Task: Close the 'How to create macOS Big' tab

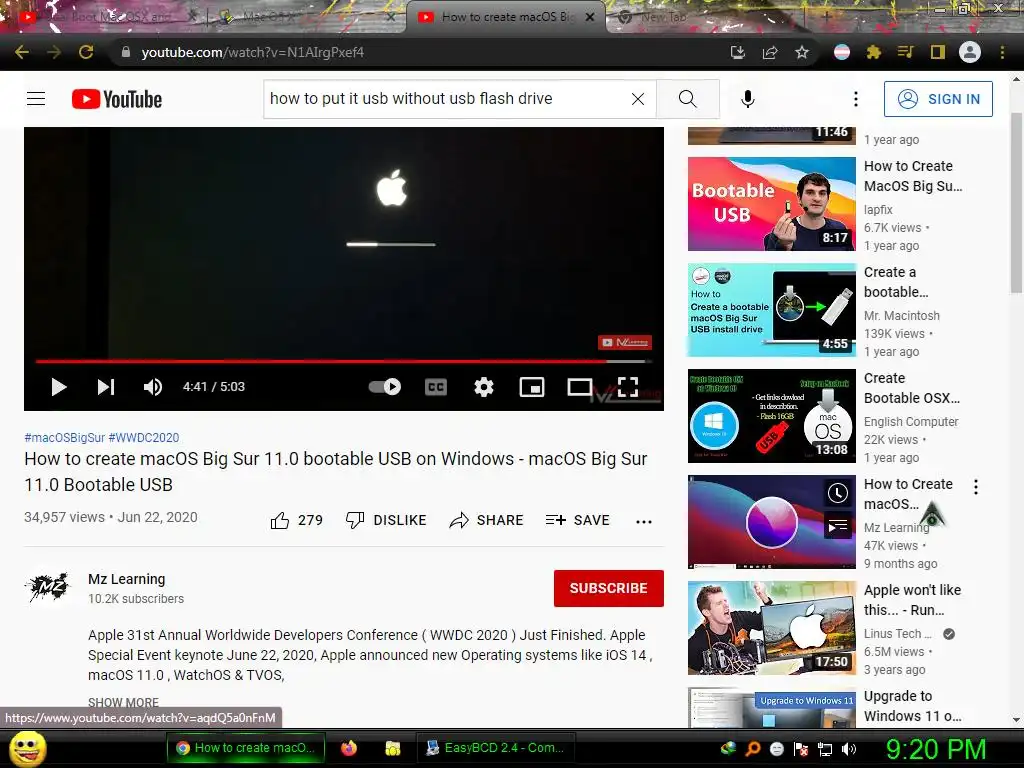Action: pyautogui.click(x=590, y=17)
